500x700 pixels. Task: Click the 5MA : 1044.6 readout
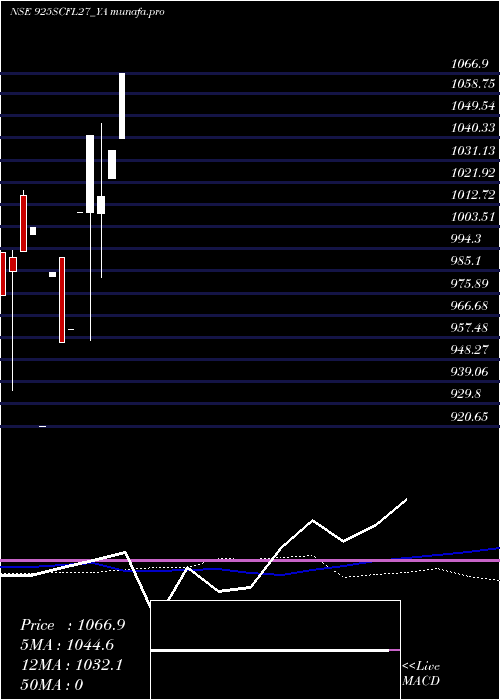67,645
